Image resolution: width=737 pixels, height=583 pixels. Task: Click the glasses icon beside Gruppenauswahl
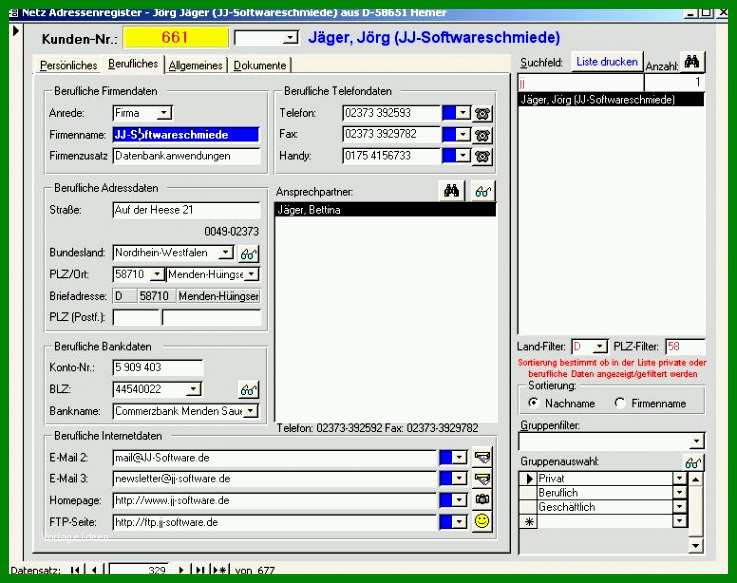(x=693, y=463)
